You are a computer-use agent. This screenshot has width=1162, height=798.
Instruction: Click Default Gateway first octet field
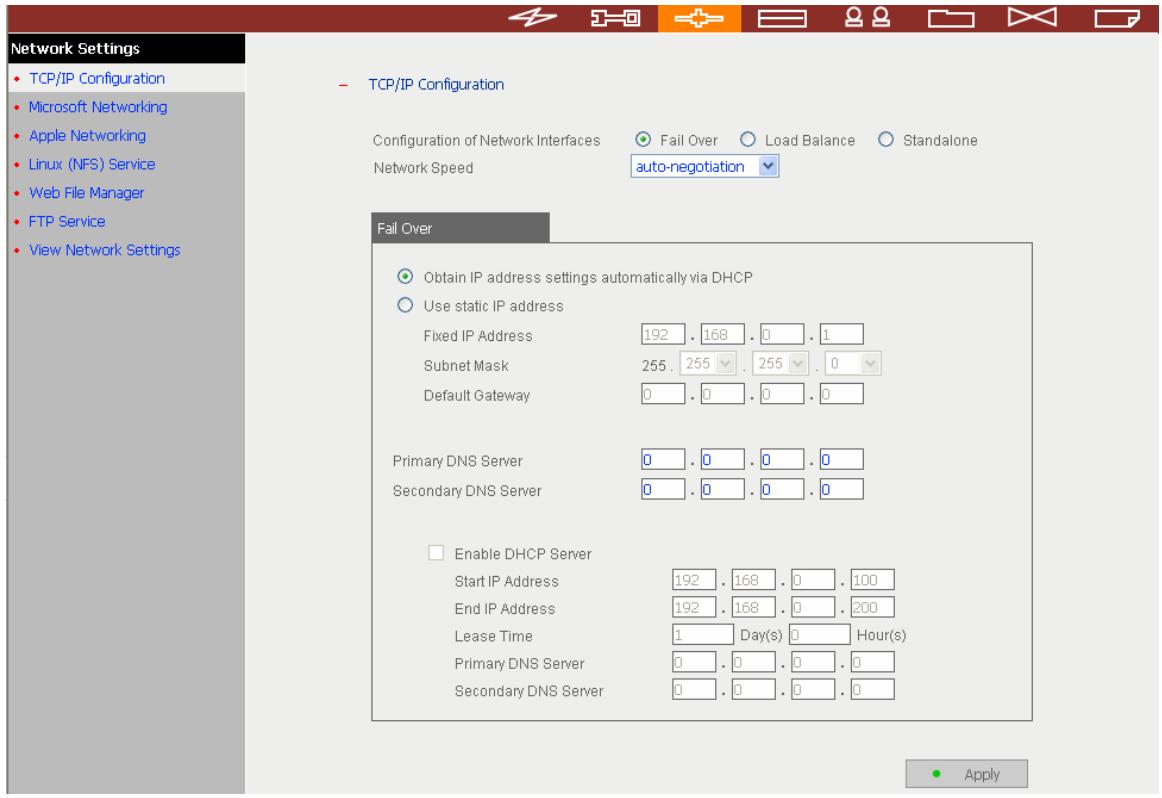[x=663, y=393]
